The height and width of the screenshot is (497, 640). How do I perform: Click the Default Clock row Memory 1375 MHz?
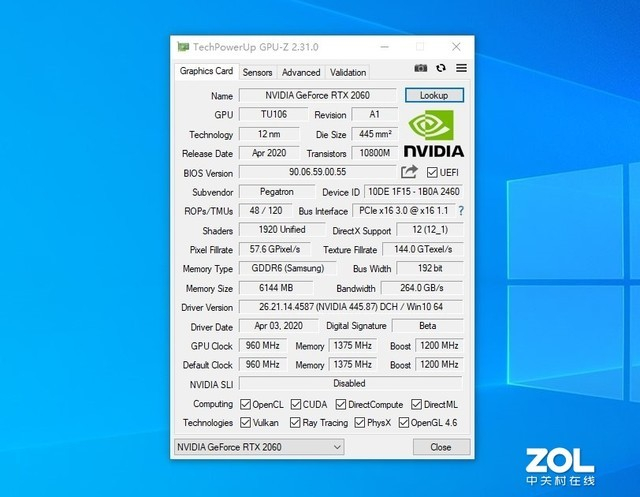coord(353,364)
